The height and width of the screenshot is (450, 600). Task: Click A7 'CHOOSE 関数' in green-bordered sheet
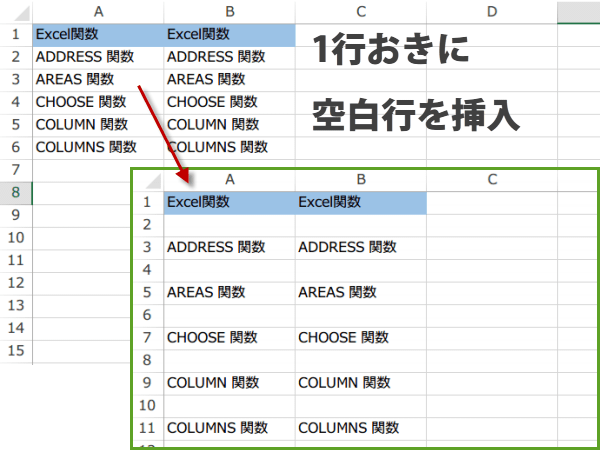click(x=230, y=338)
